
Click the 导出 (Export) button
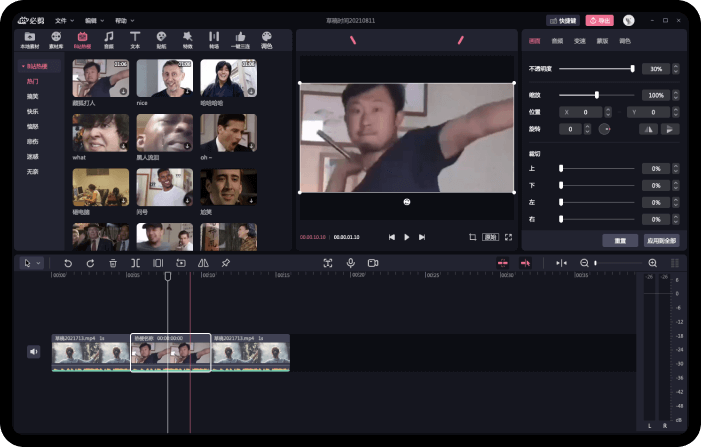click(600, 20)
